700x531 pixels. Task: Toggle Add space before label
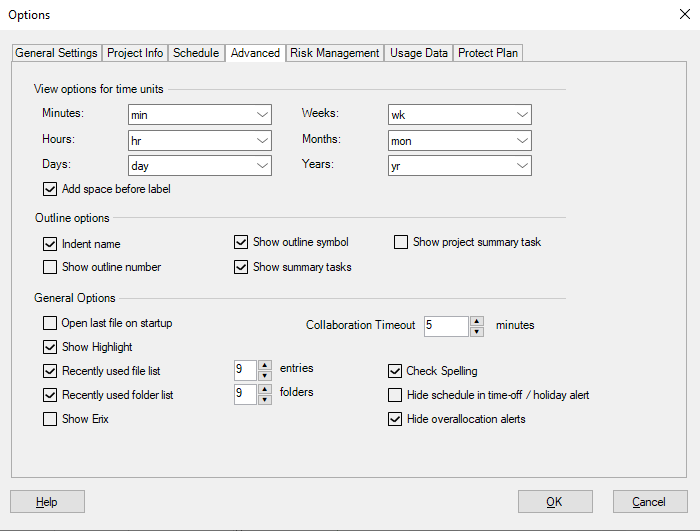coord(50,189)
